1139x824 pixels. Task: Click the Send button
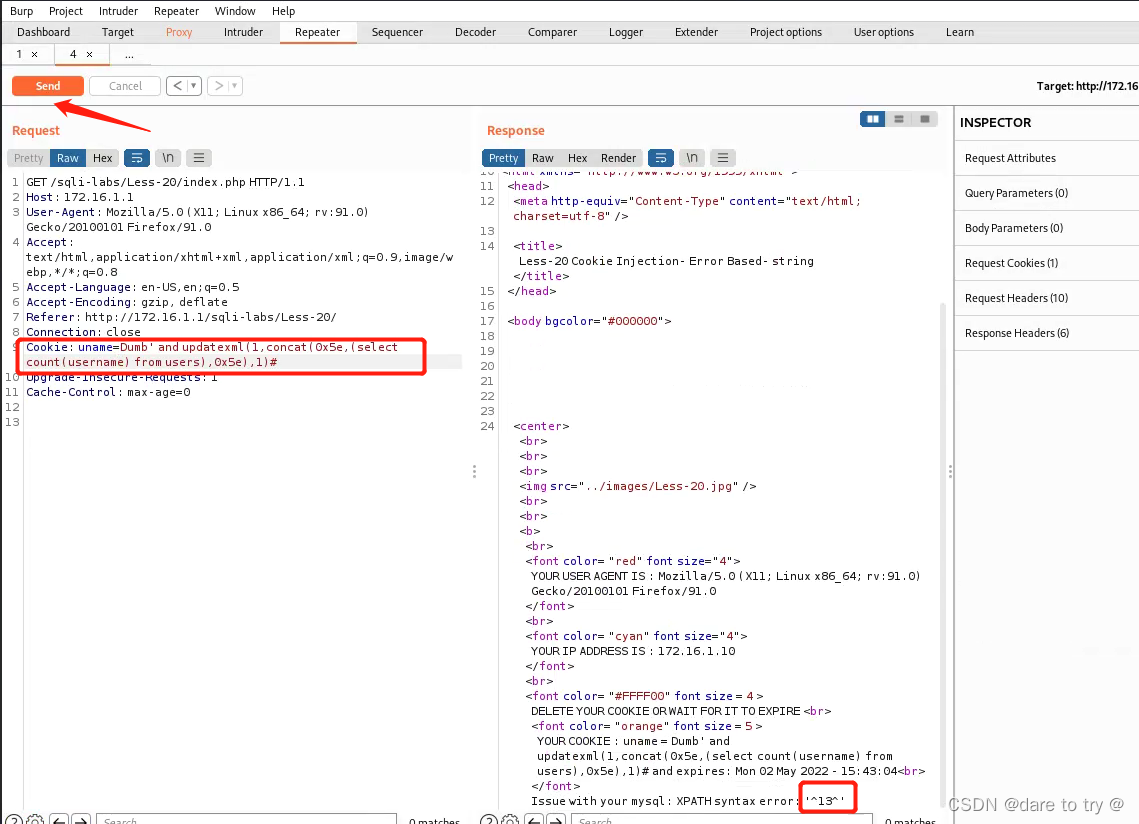(48, 86)
